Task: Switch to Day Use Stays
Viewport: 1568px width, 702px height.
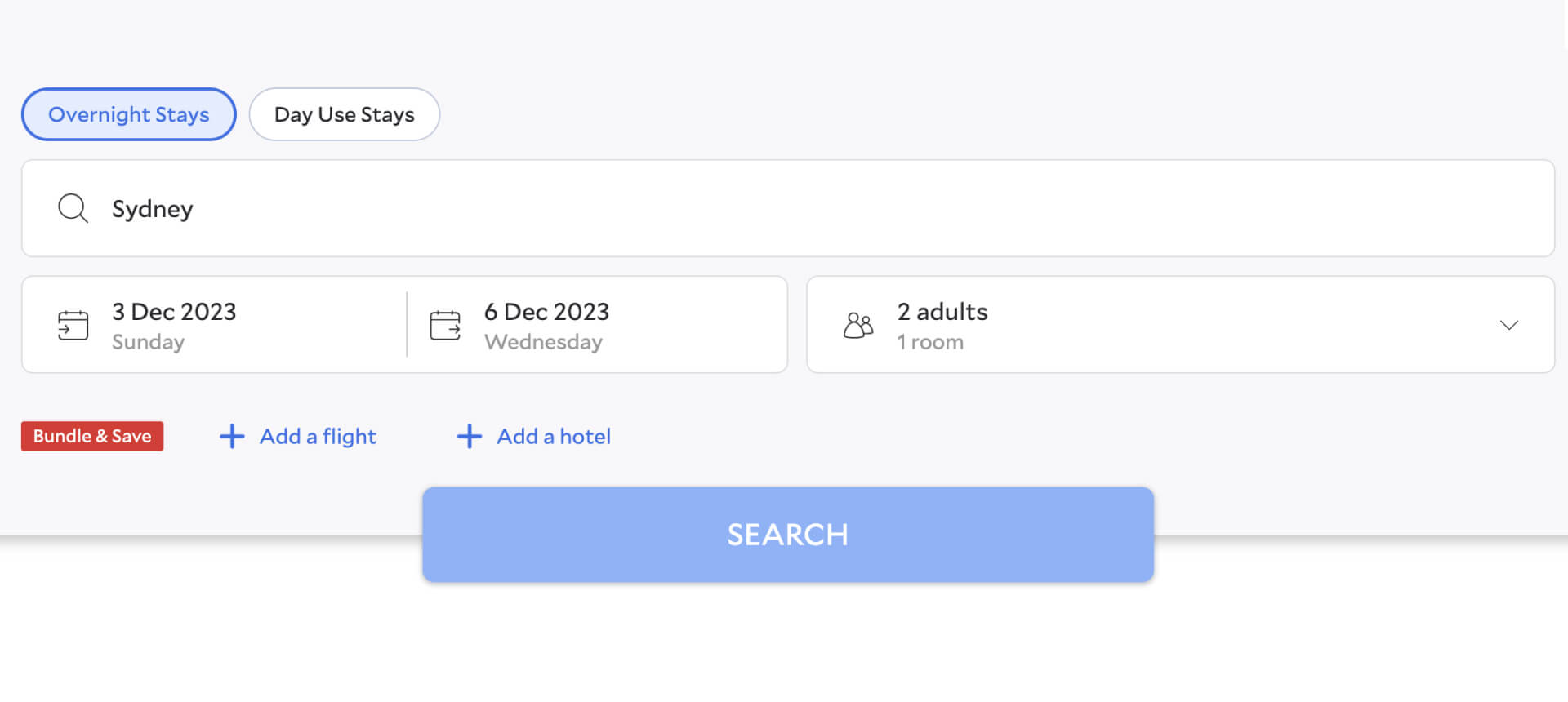Action: (x=344, y=114)
